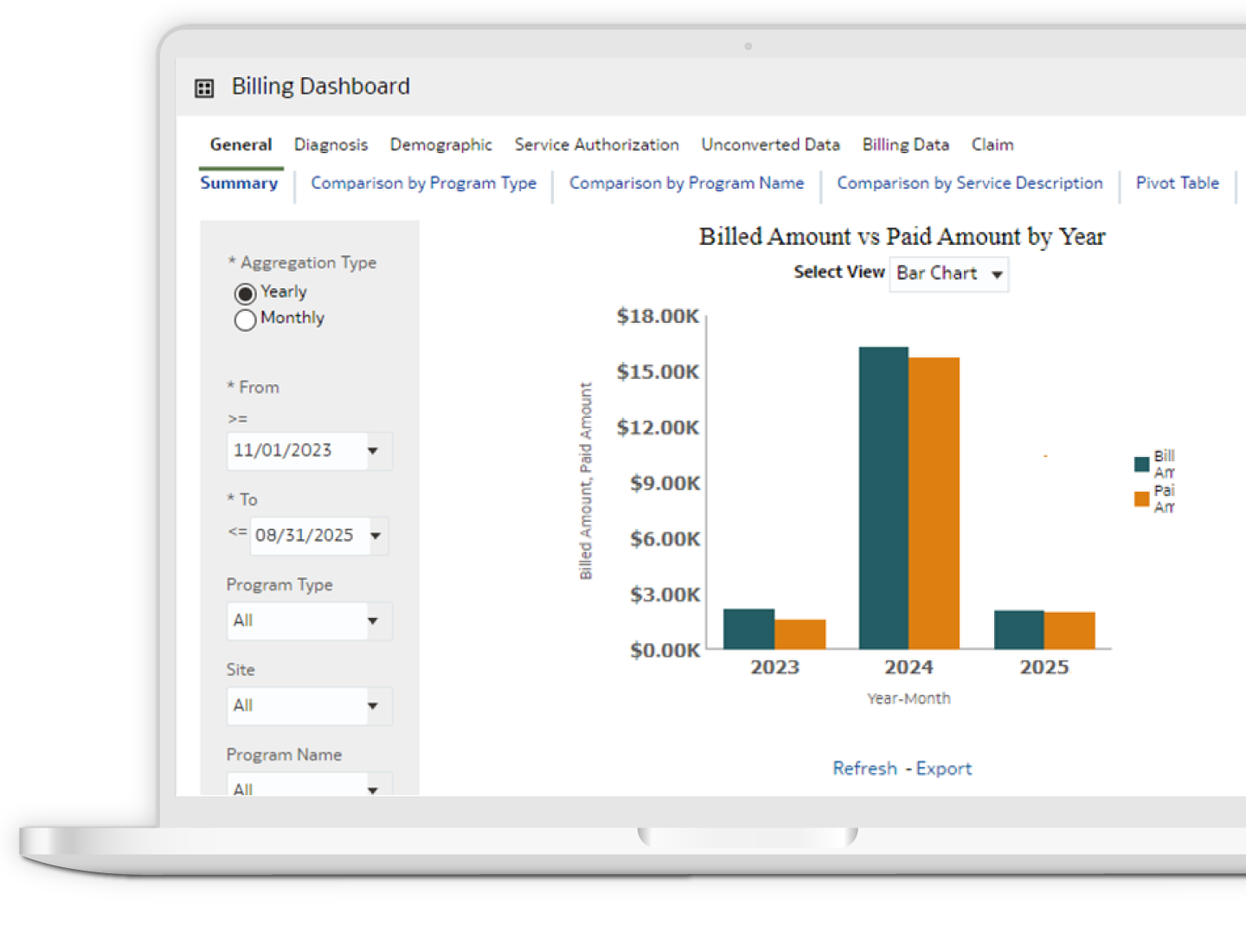1246x952 pixels.
Task: Click the Billing Dashboard grid icon
Action: [203, 87]
